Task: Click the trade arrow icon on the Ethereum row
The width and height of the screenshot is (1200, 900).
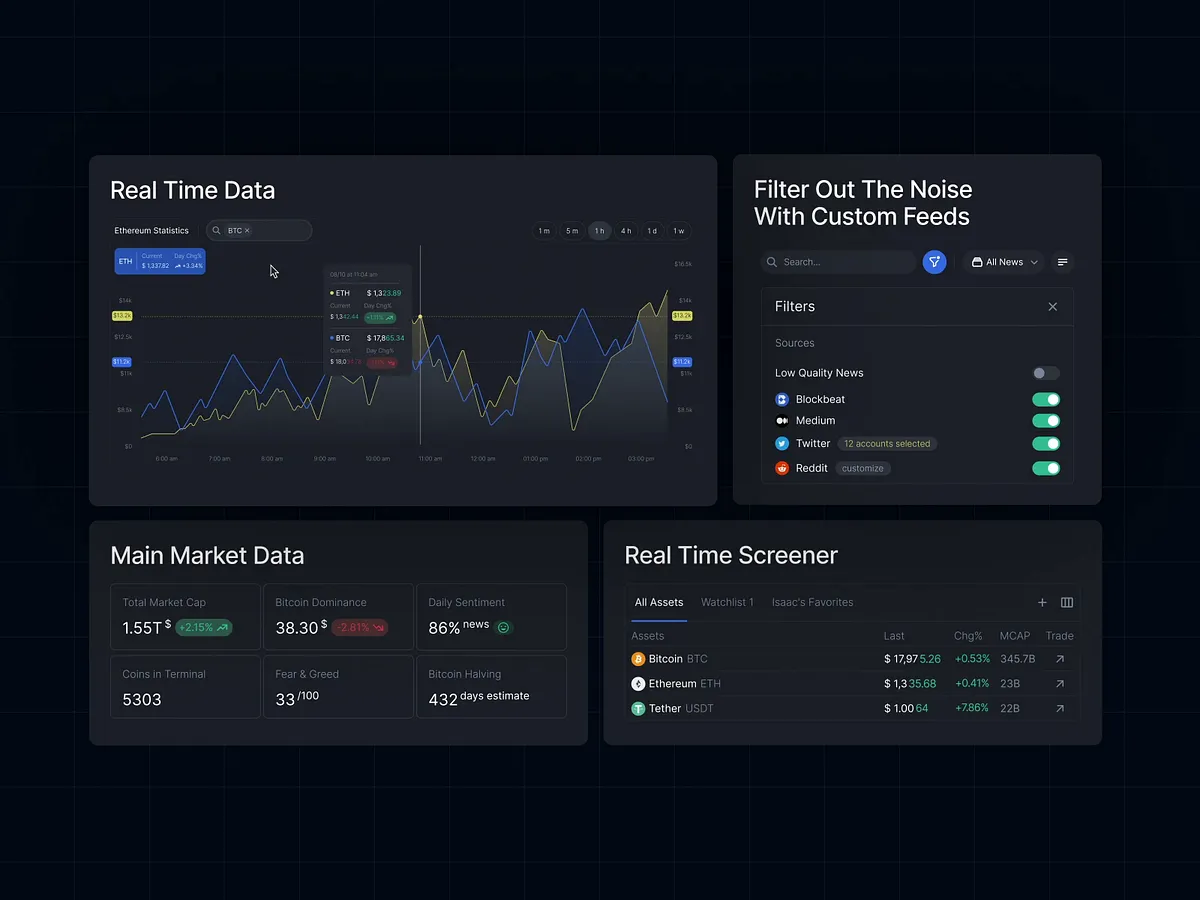Action: 1061,683
